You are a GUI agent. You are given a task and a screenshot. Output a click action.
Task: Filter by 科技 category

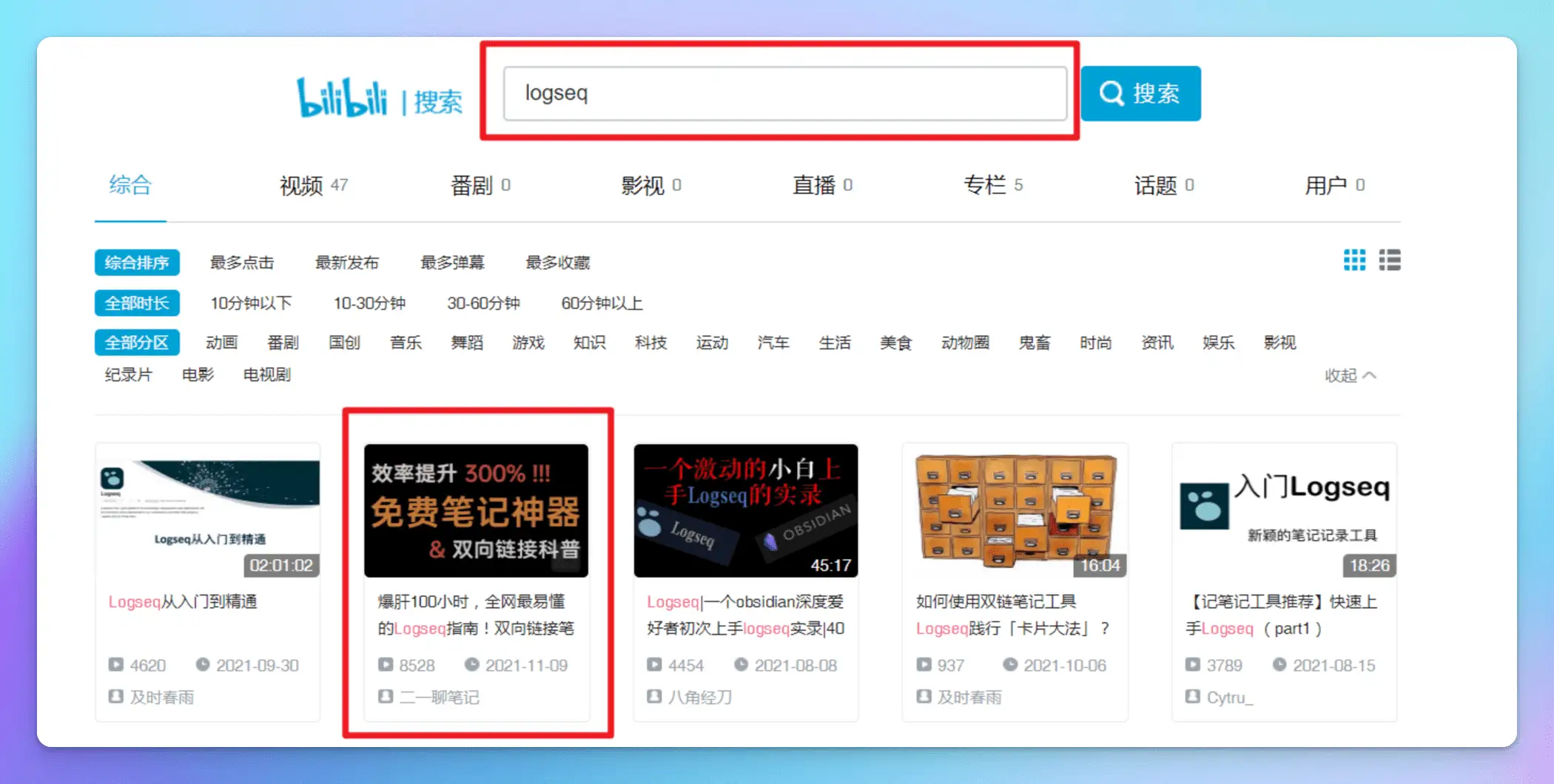point(651,342)
